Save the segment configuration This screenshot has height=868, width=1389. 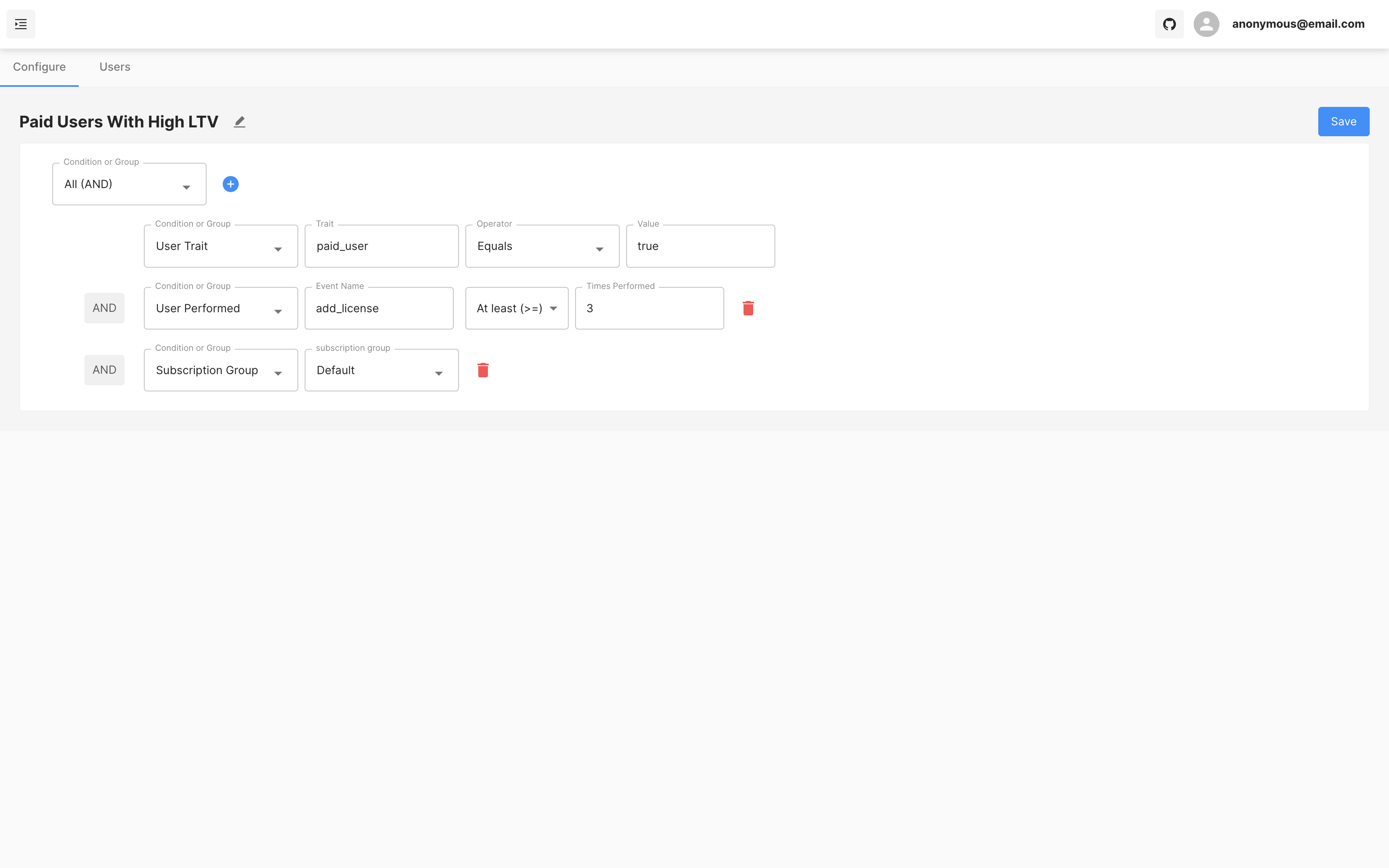(1343, 122)
